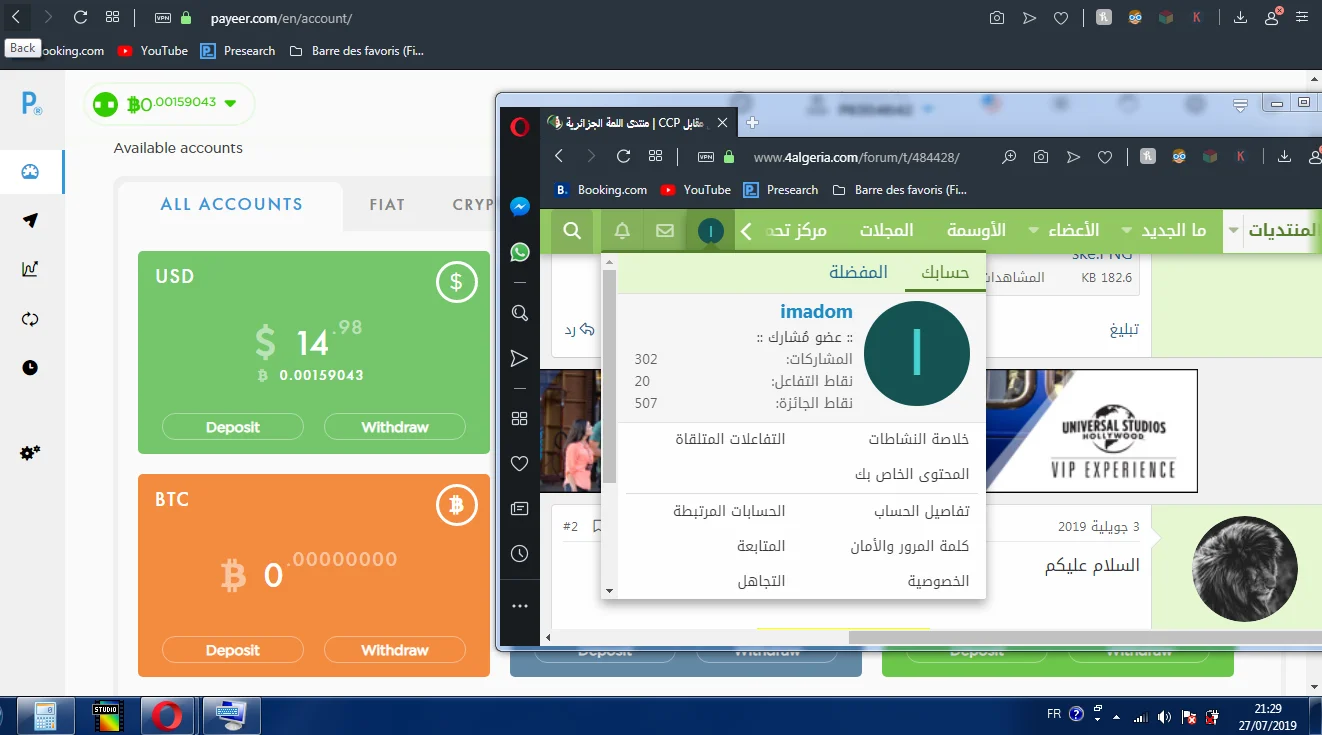Open Payeer transfer paper plane icon
The width and height of the screenshot is (1322, 735).
[x=30, y=221]
